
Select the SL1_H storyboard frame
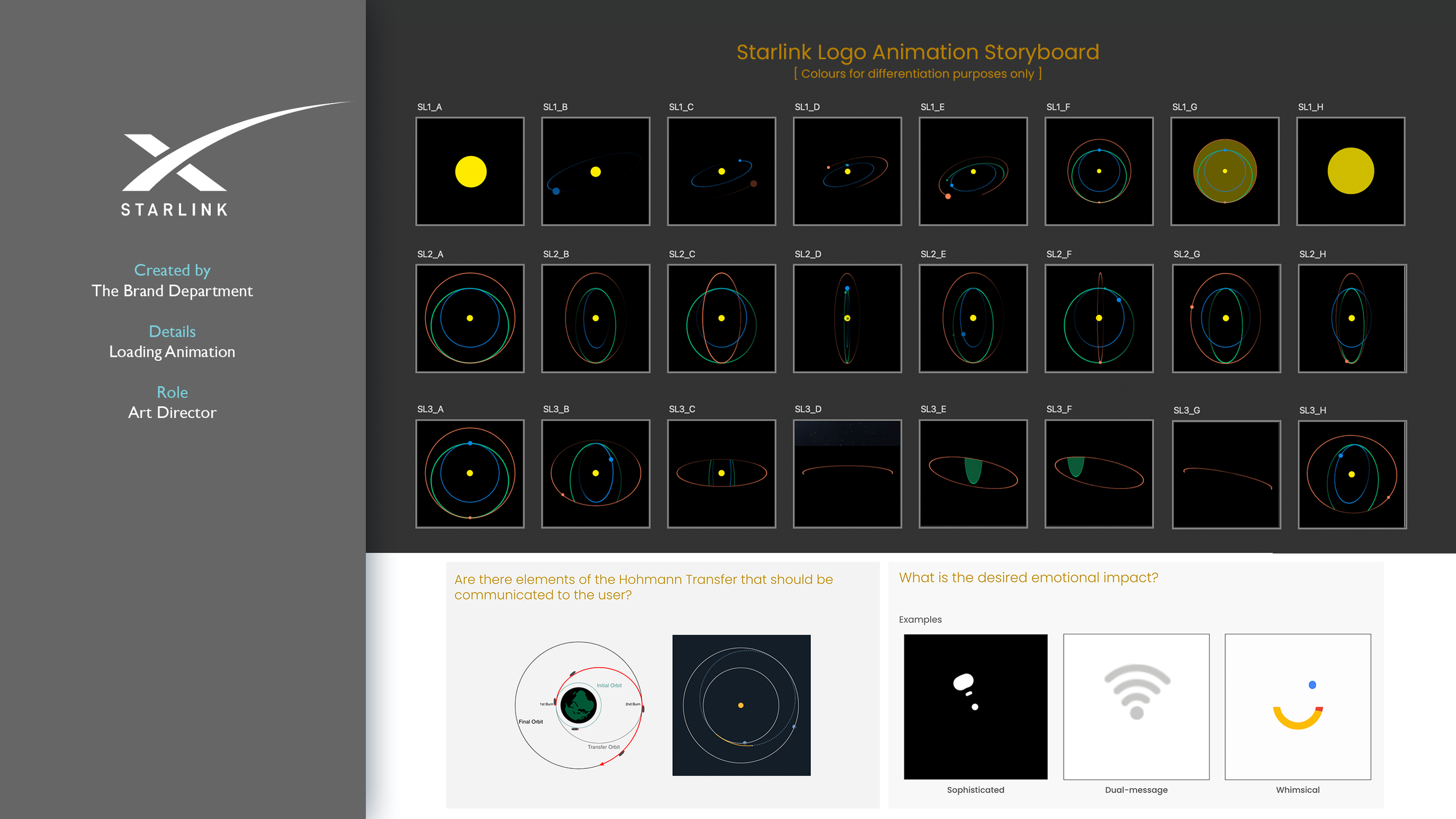[1351, 172]
